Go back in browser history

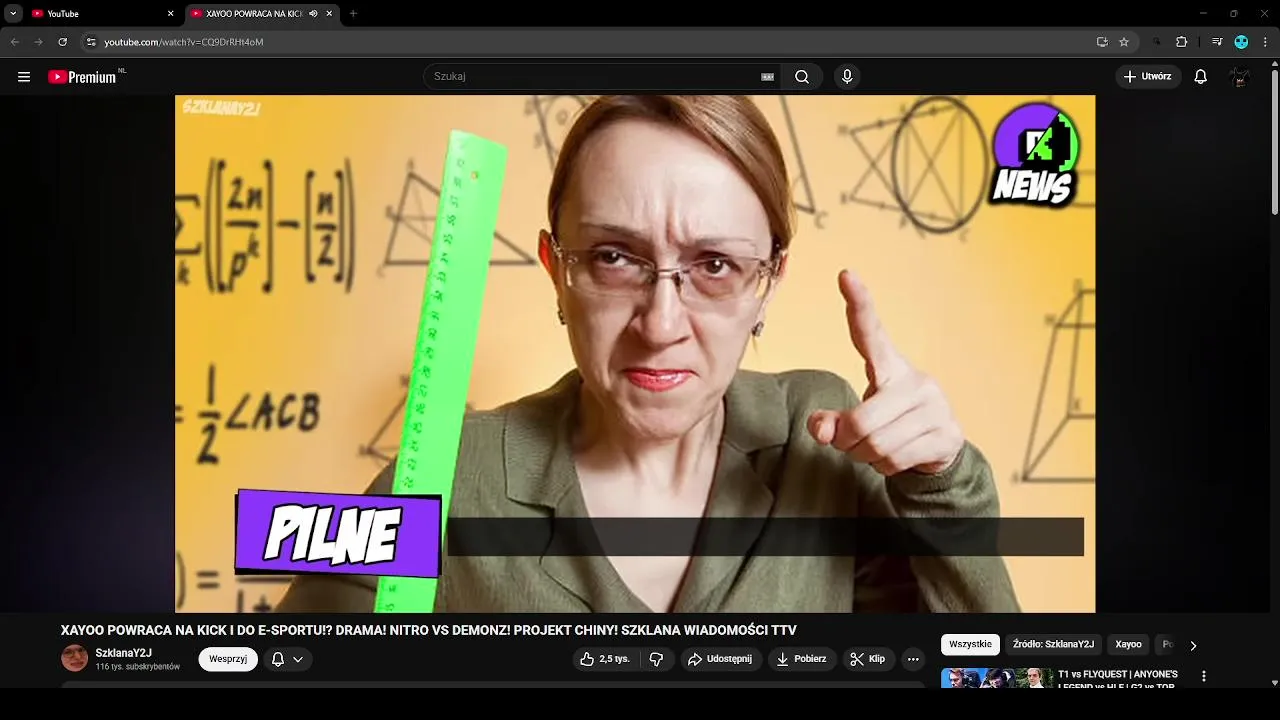coord(15,42)
